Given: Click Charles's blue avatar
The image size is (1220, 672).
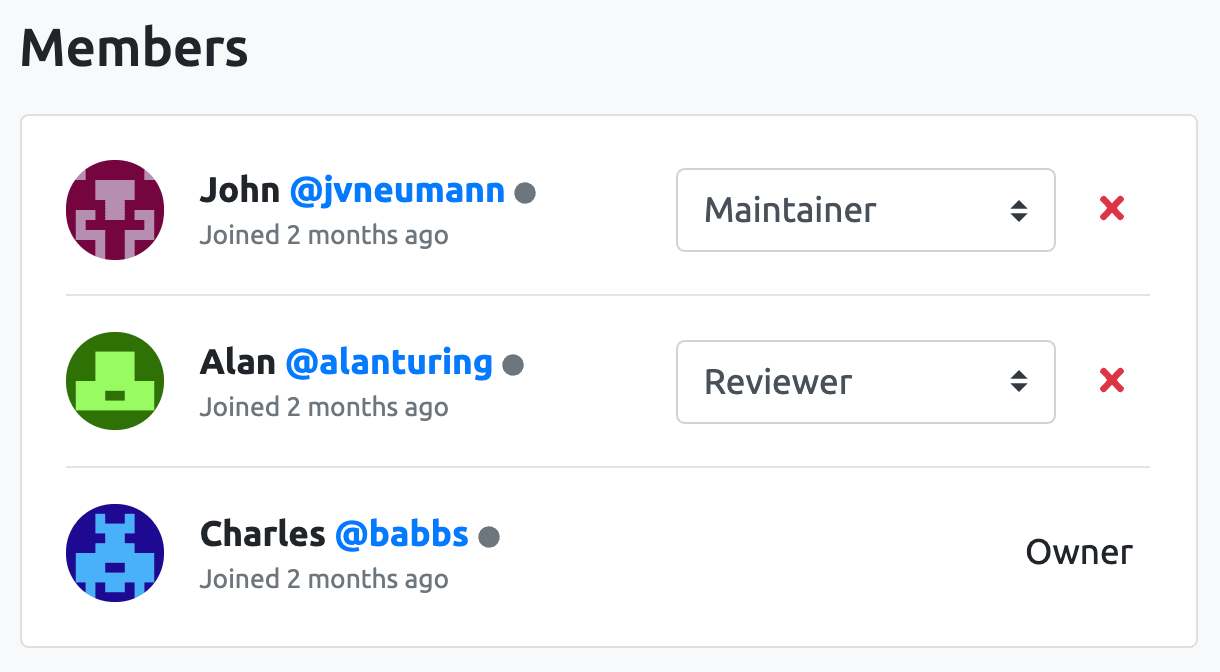Looking at the screenshot, I should tap(114, 553).
